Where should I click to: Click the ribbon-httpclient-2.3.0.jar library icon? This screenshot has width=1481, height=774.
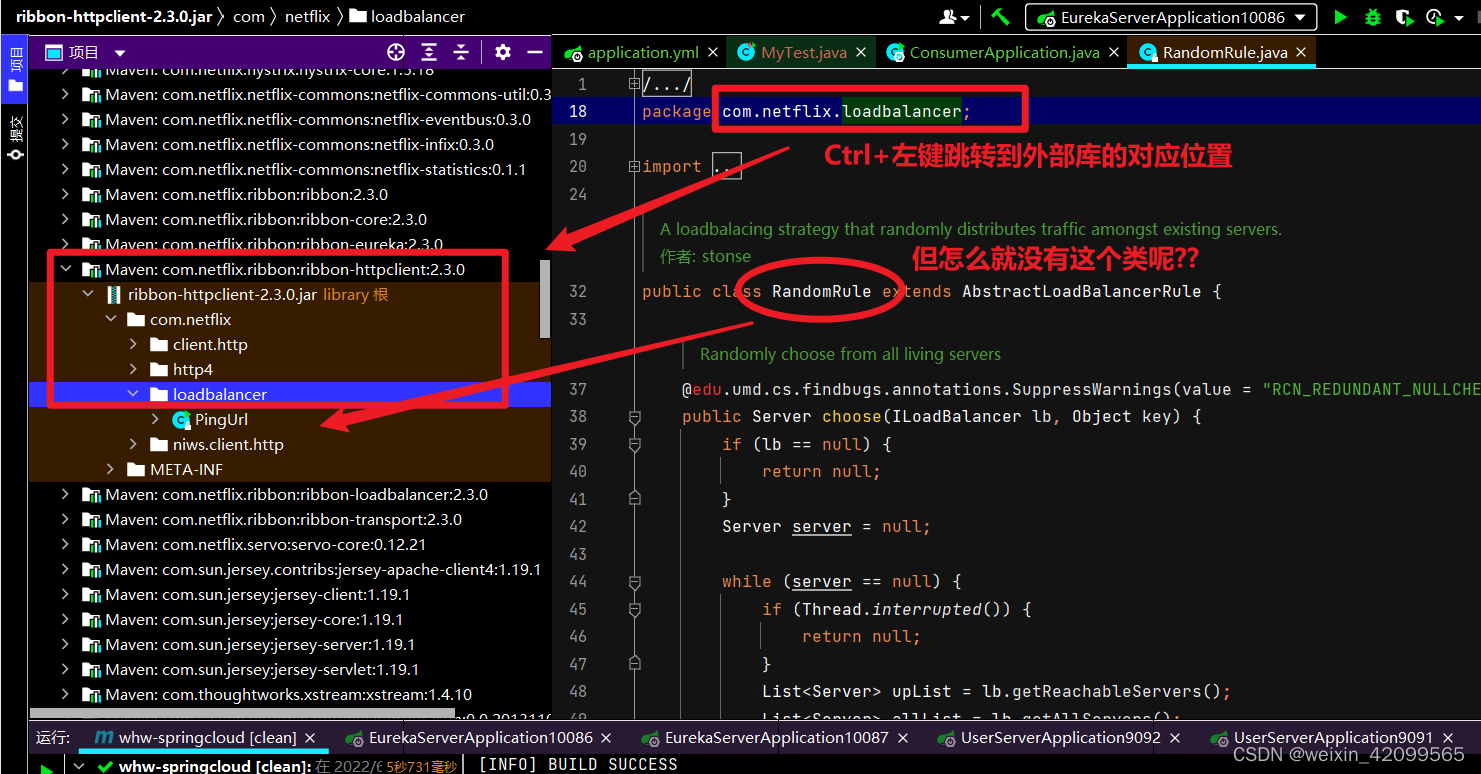(x=114, y=295)
